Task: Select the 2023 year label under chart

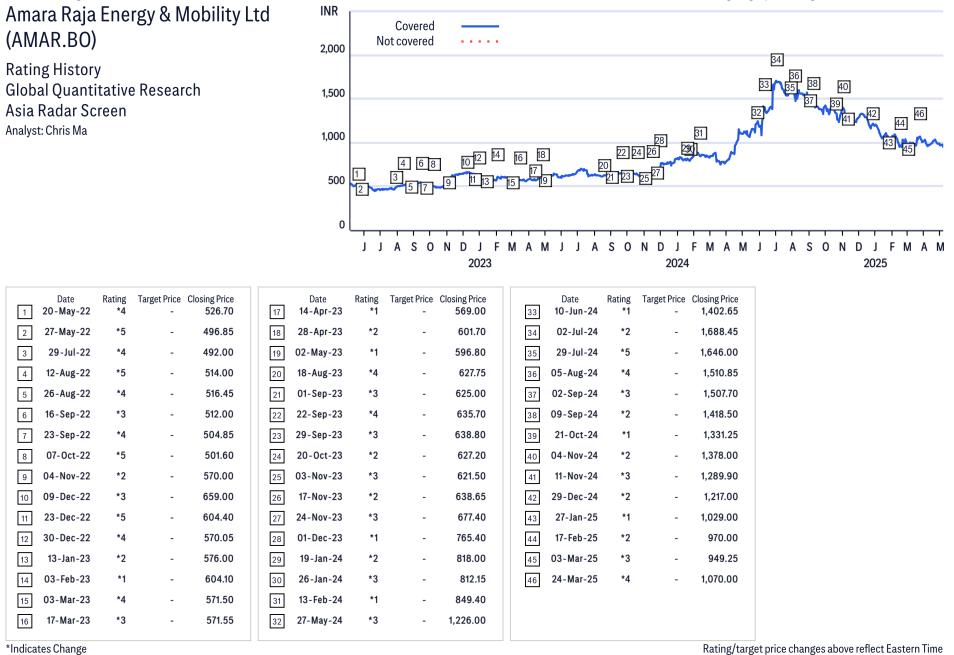Action: tap(479, 263)
